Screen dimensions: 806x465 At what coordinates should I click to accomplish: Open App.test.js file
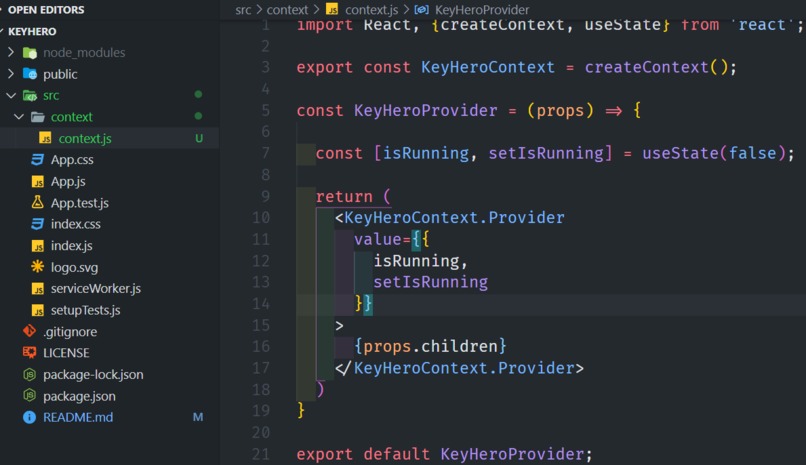tap(80, 203)
